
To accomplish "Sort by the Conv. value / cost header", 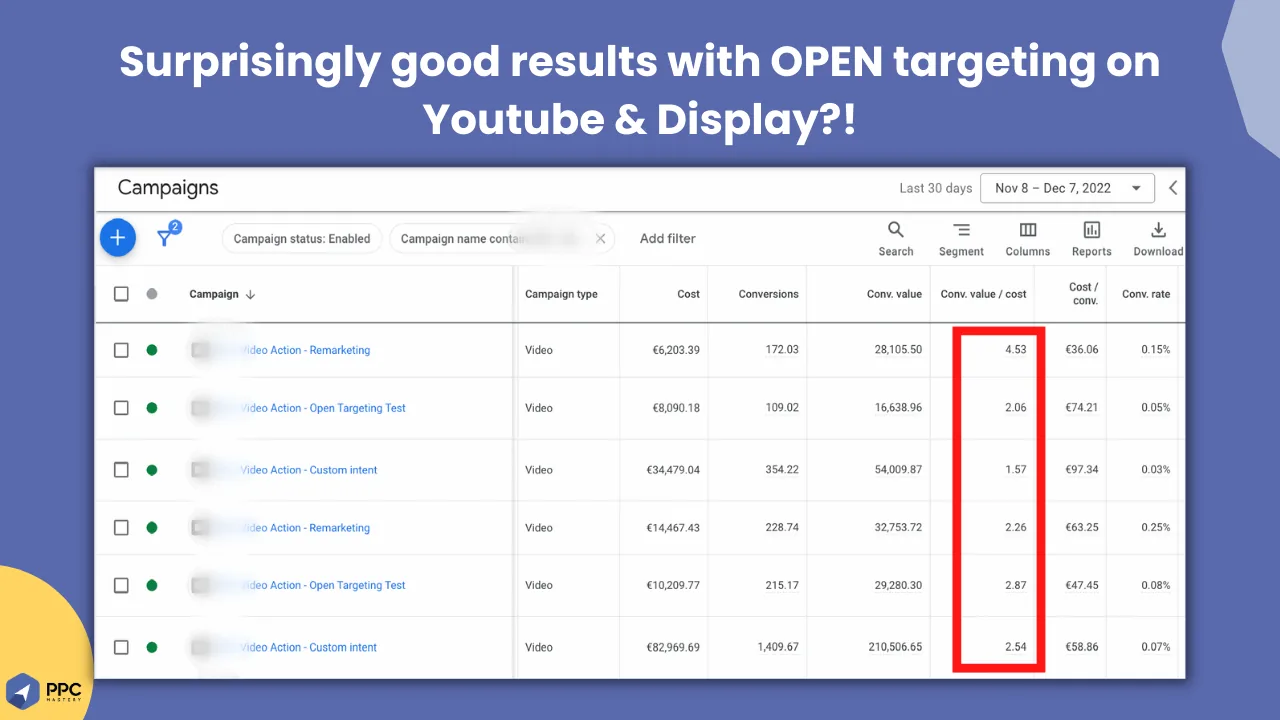I will tap(984, 294).
